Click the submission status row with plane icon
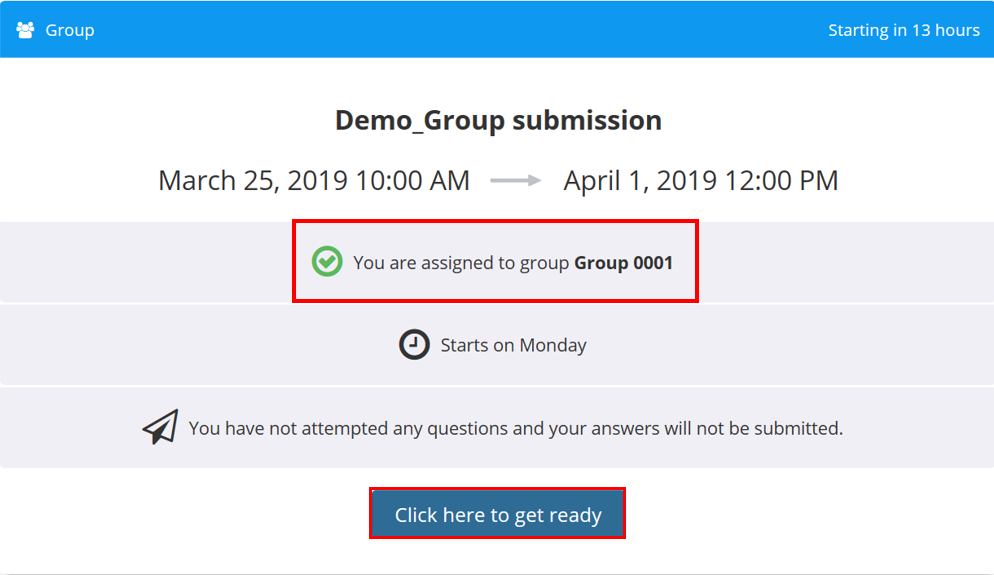This screenshot has width=994, height=575. 497,428
